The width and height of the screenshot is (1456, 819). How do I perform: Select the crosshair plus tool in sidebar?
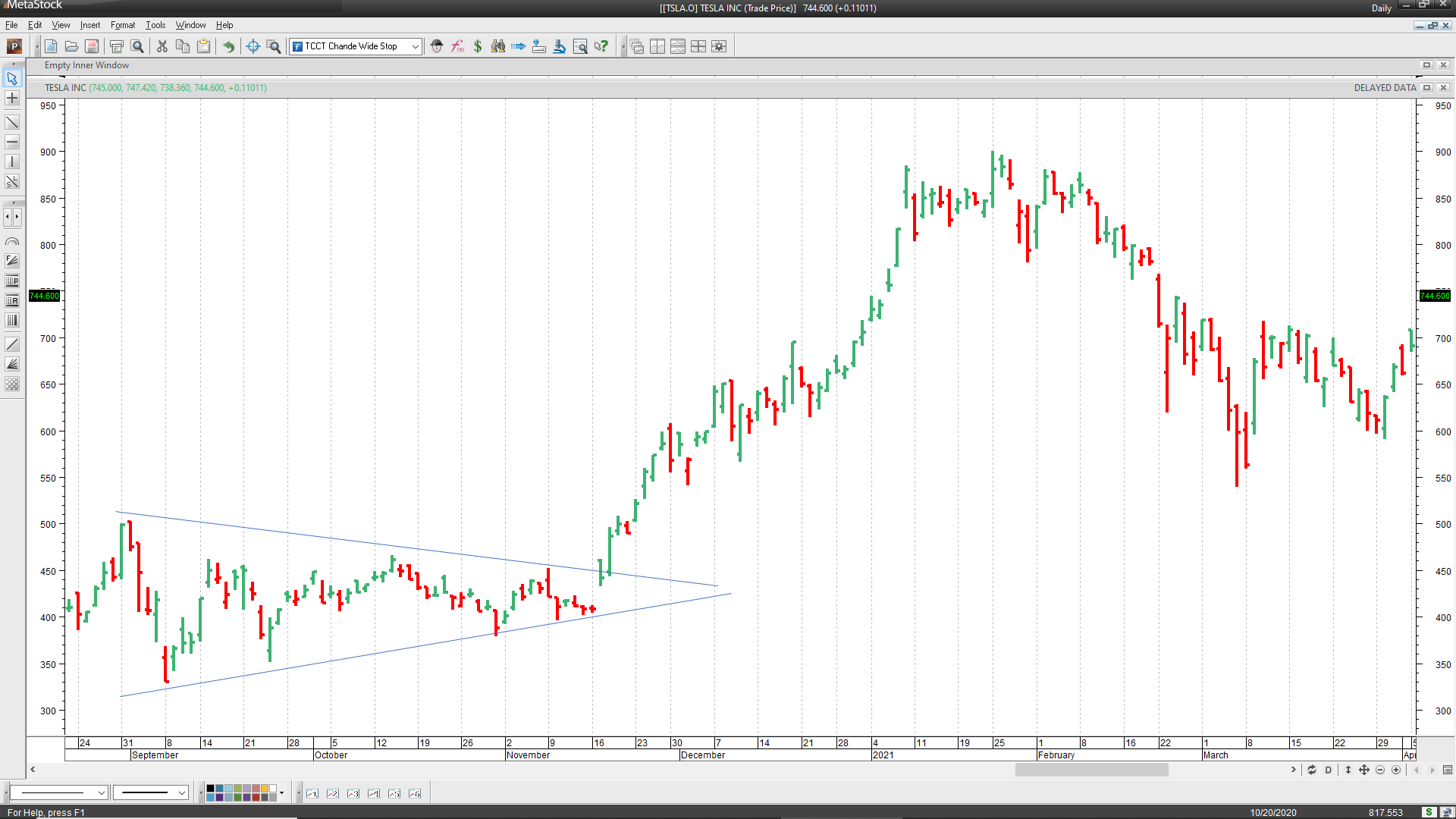coord(12,98)
